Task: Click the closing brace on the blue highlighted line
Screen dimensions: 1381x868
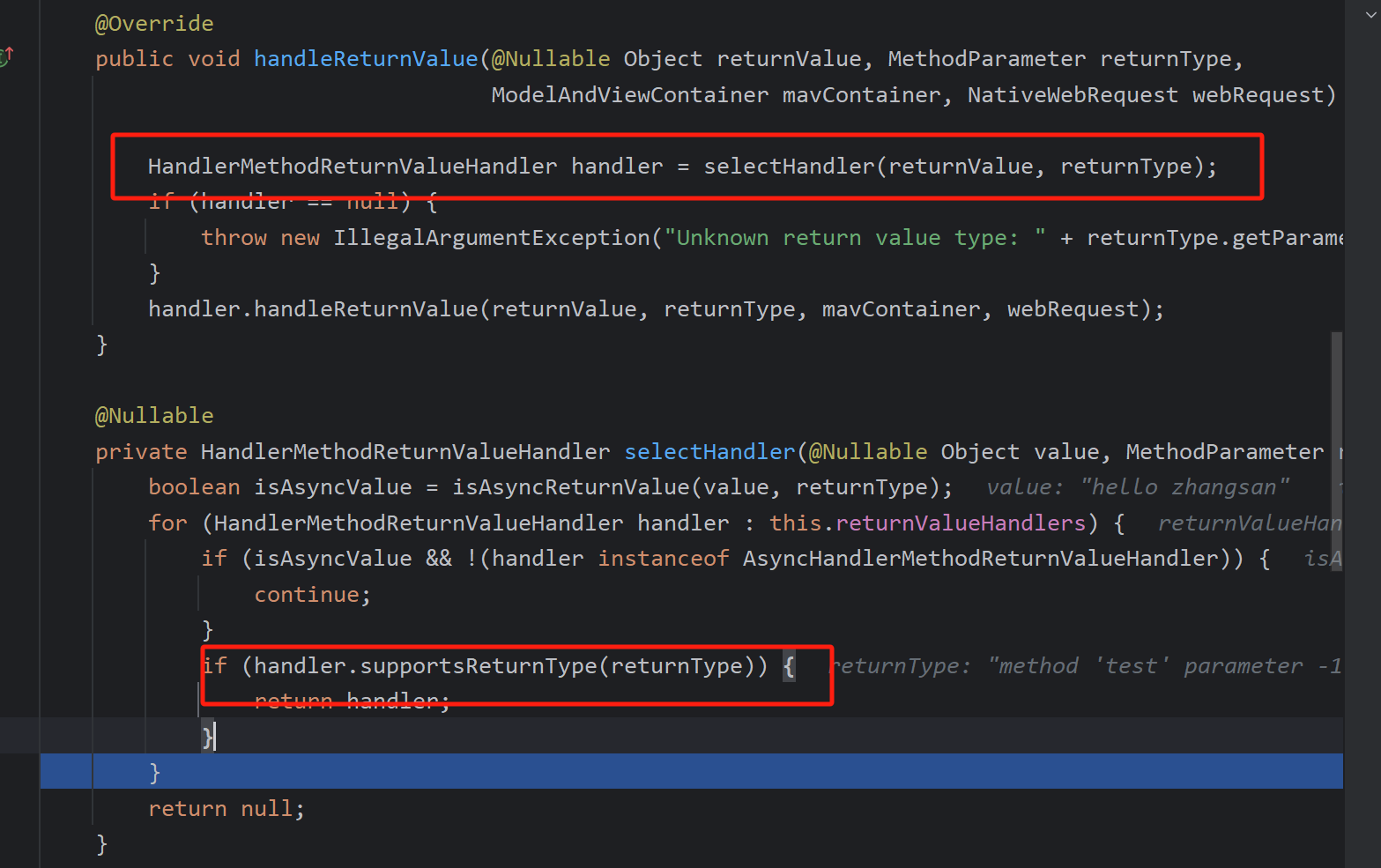Action: [154, 773]
